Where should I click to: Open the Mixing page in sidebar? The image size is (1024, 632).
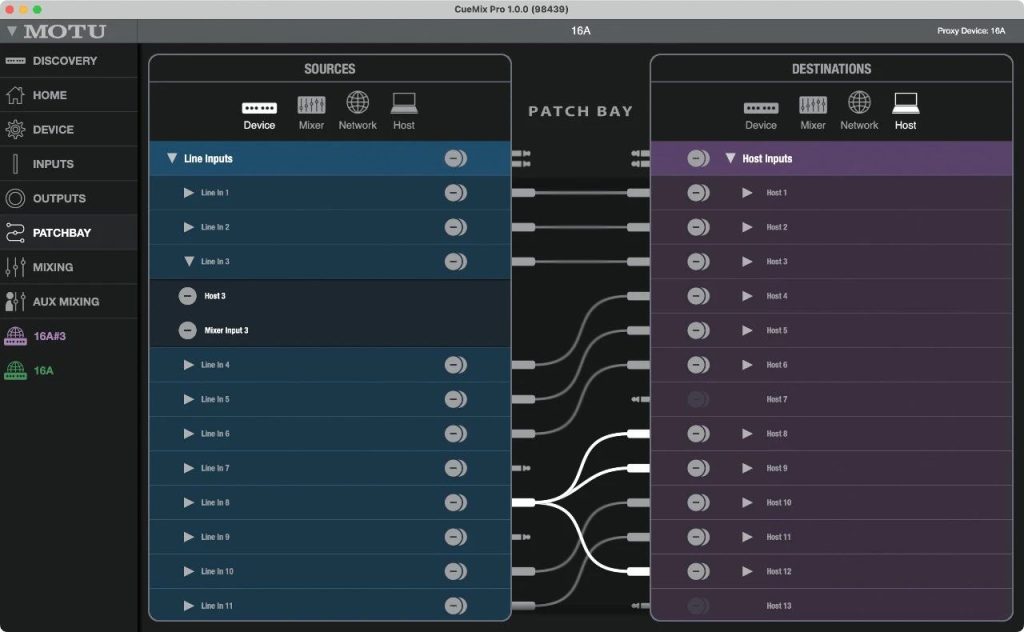coord(52,267)
